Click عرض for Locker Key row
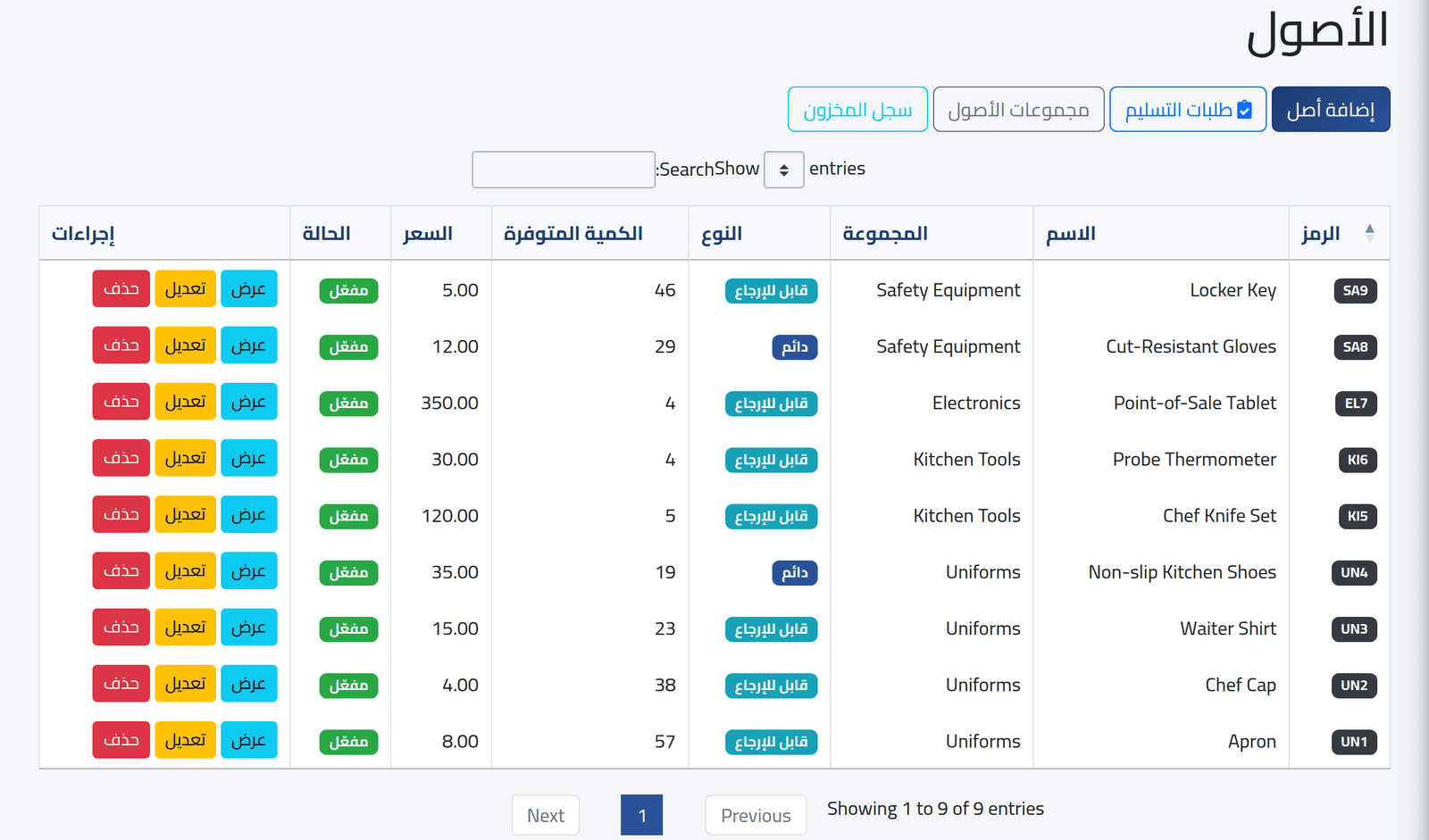 tap(249, 288)
